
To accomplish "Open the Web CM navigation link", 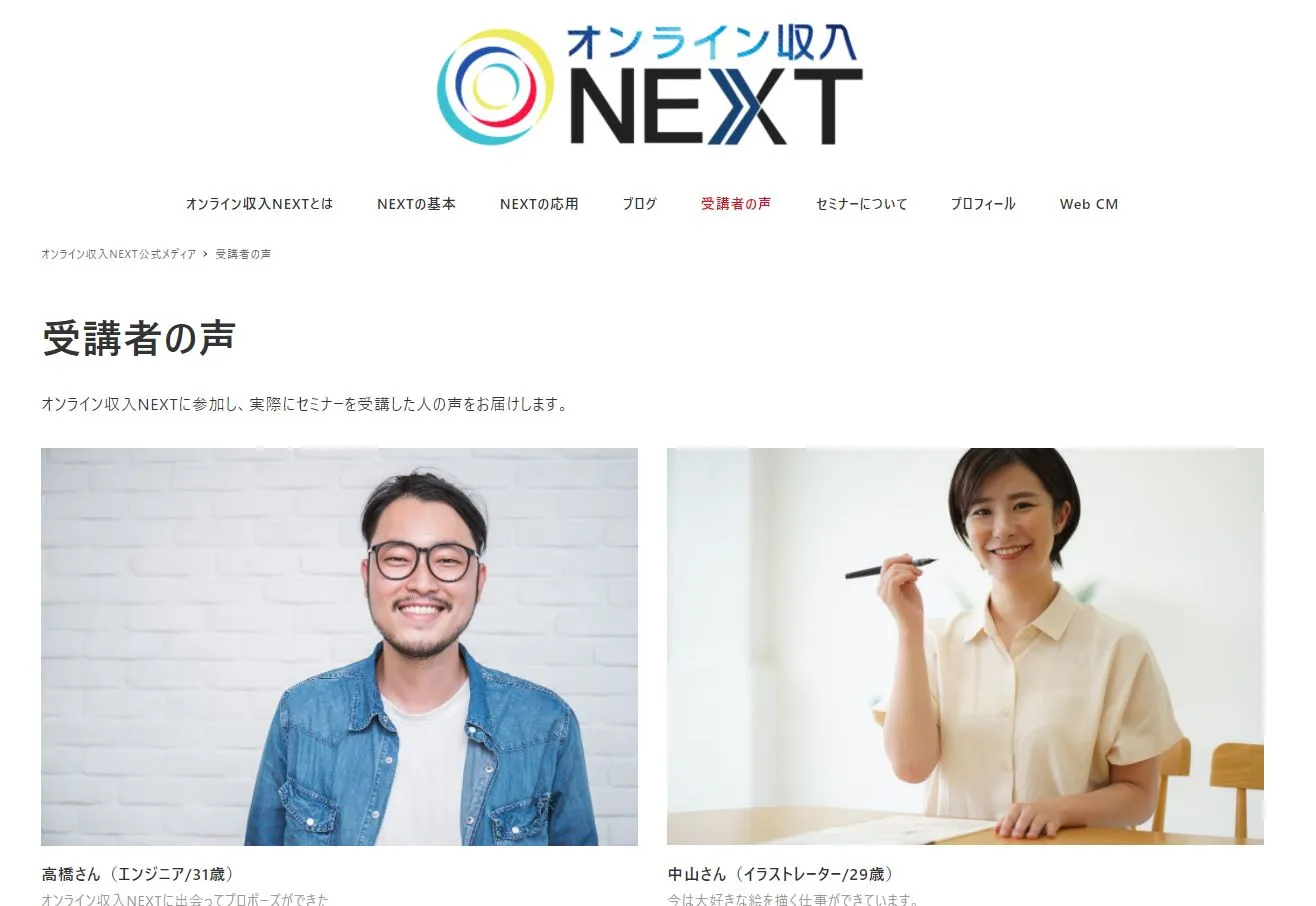I will click(1089, 204).
